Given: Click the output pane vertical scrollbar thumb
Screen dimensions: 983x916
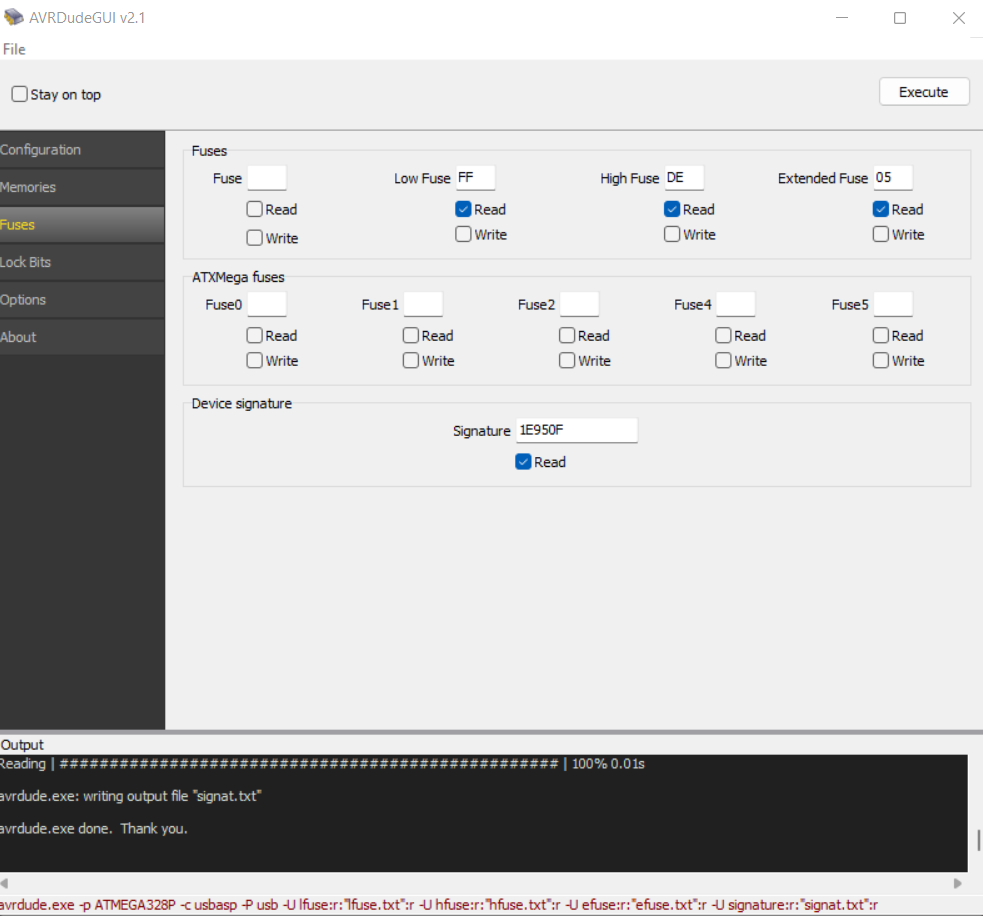Looking at the screenshot, I should tap(978, 840).
